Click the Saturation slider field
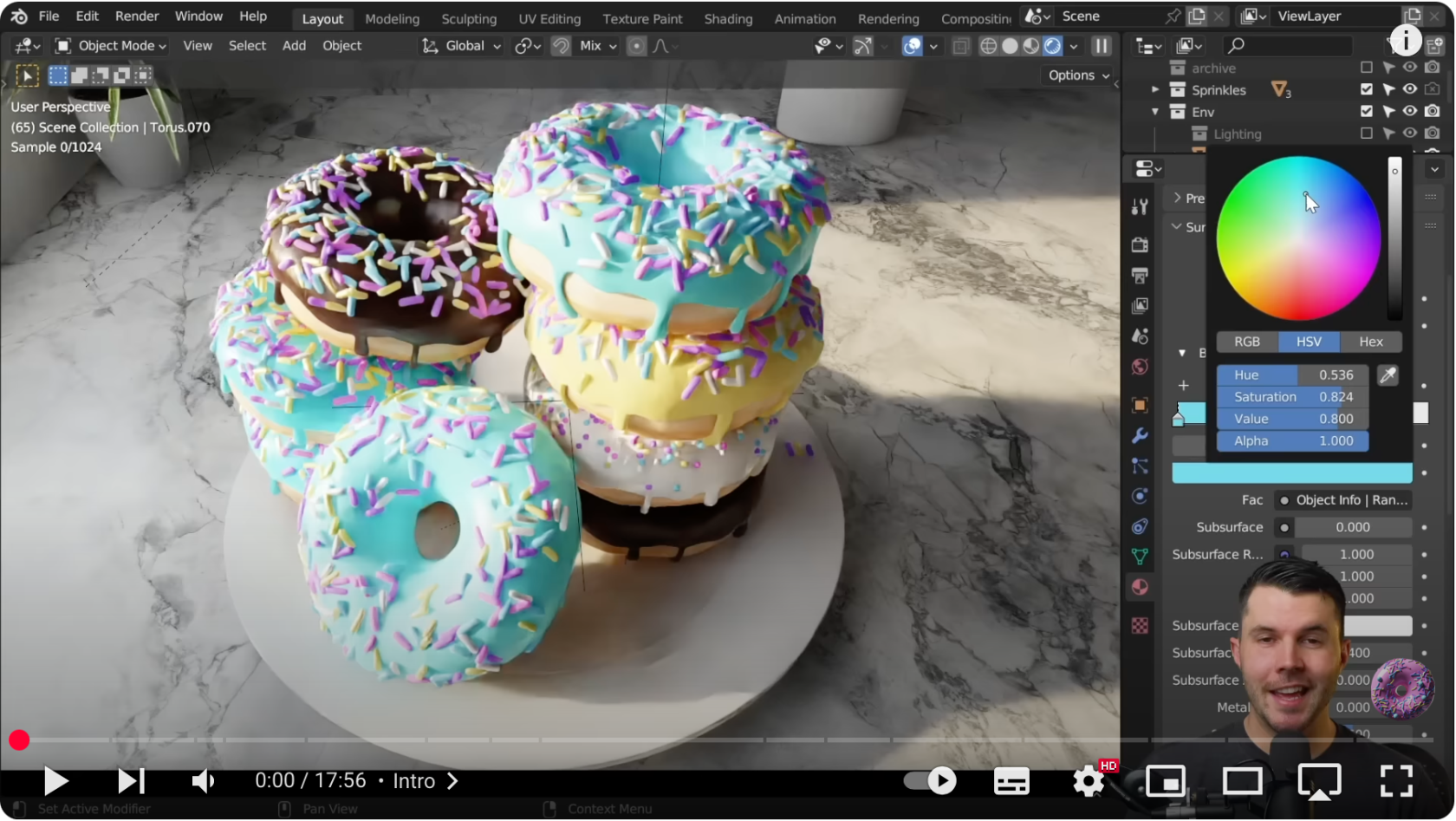The image size is (1456, 821). 1292,397
